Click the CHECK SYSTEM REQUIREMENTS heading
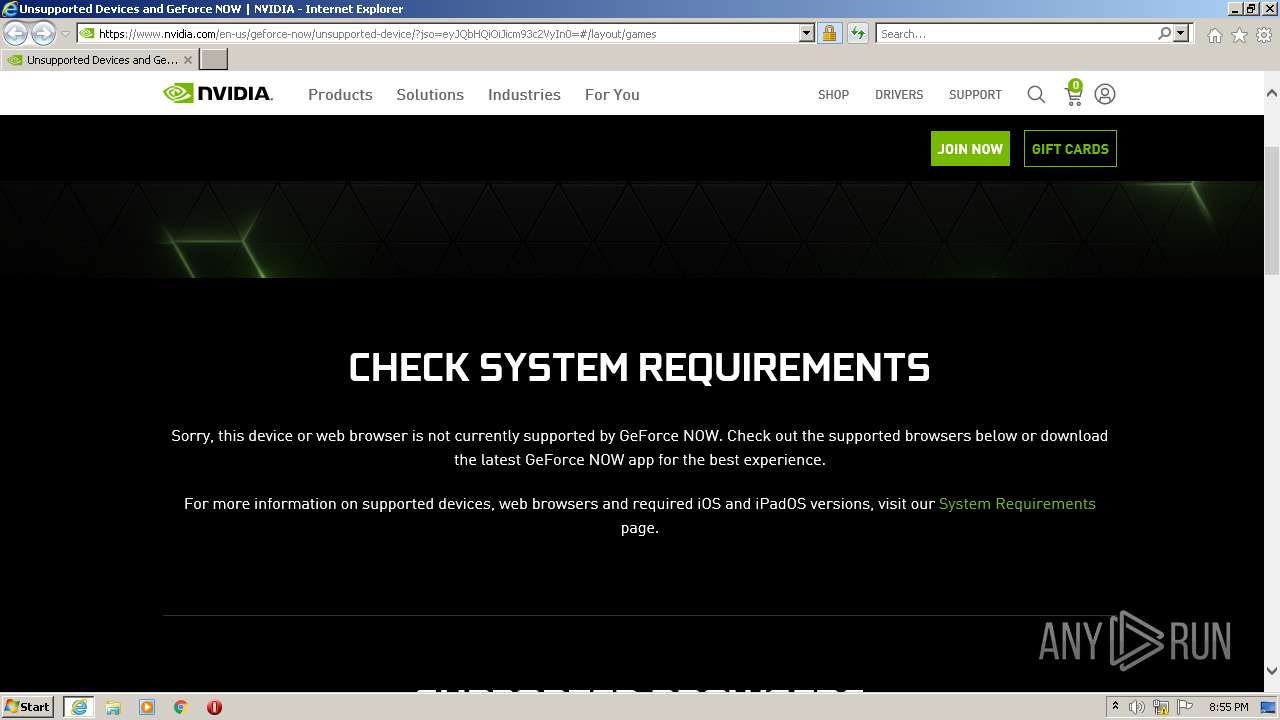This screenshot has width=1280, height=720. (639, 368)
